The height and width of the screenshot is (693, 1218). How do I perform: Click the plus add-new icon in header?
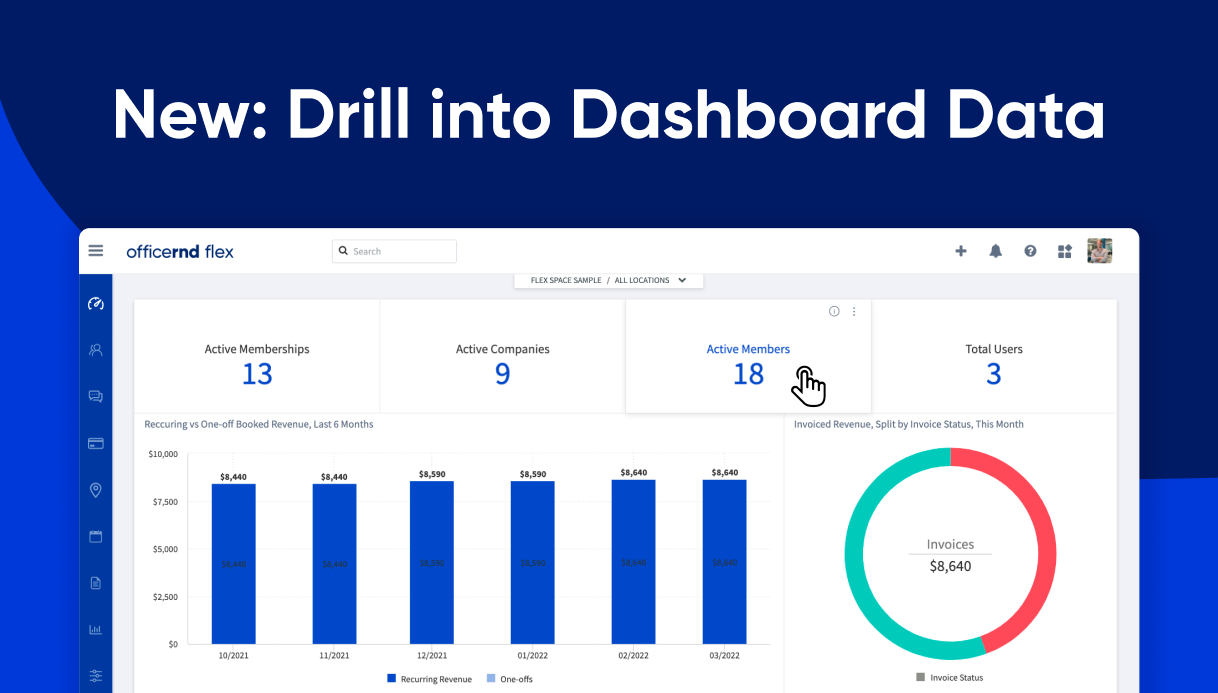961,251
